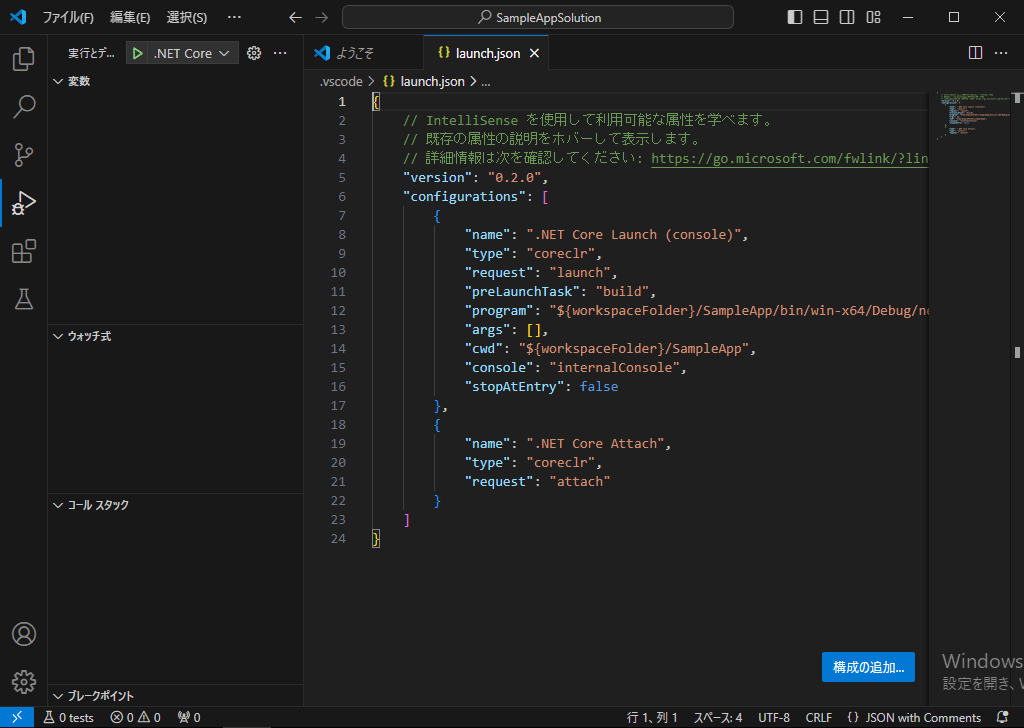Toggle the bottom panel layout button
Image resolution: width=1024 pixels, height=728 pixels.
821,17
